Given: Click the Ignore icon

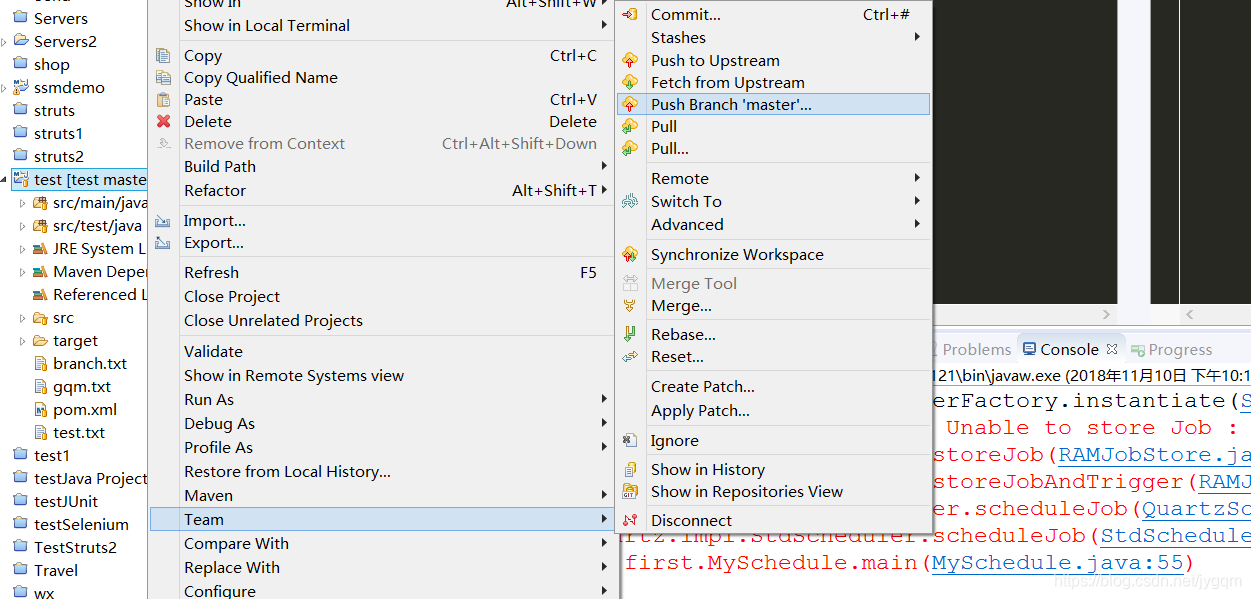Looking at the screenshot, I should [630, 440].
